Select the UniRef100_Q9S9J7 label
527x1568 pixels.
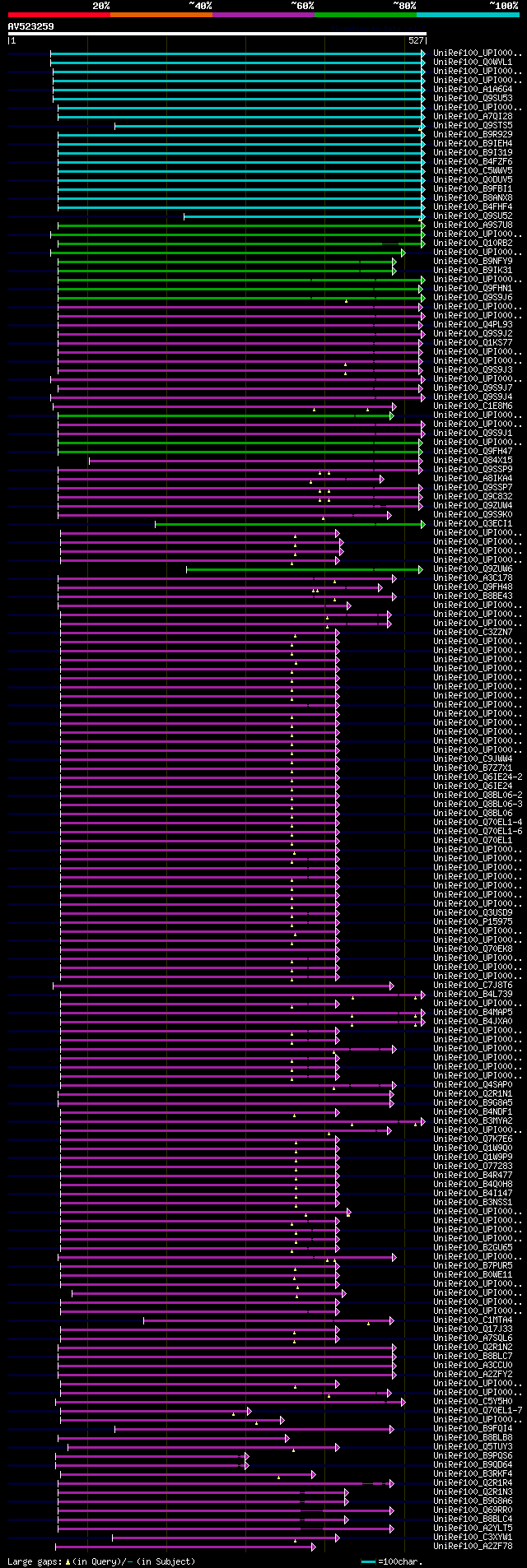(473, 387)
